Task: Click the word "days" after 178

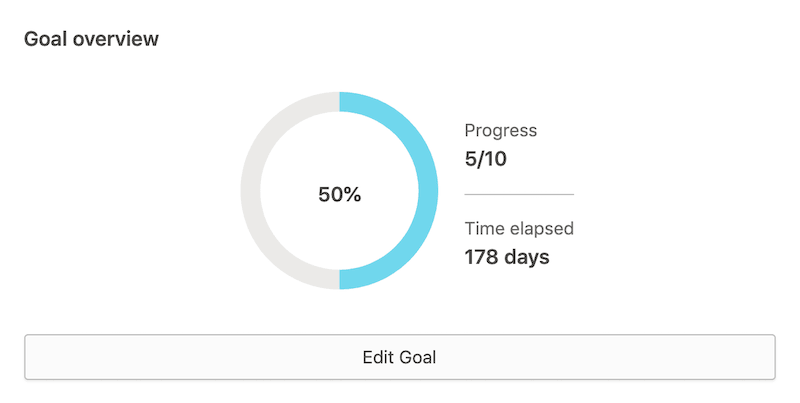Action: click(527, 256)
